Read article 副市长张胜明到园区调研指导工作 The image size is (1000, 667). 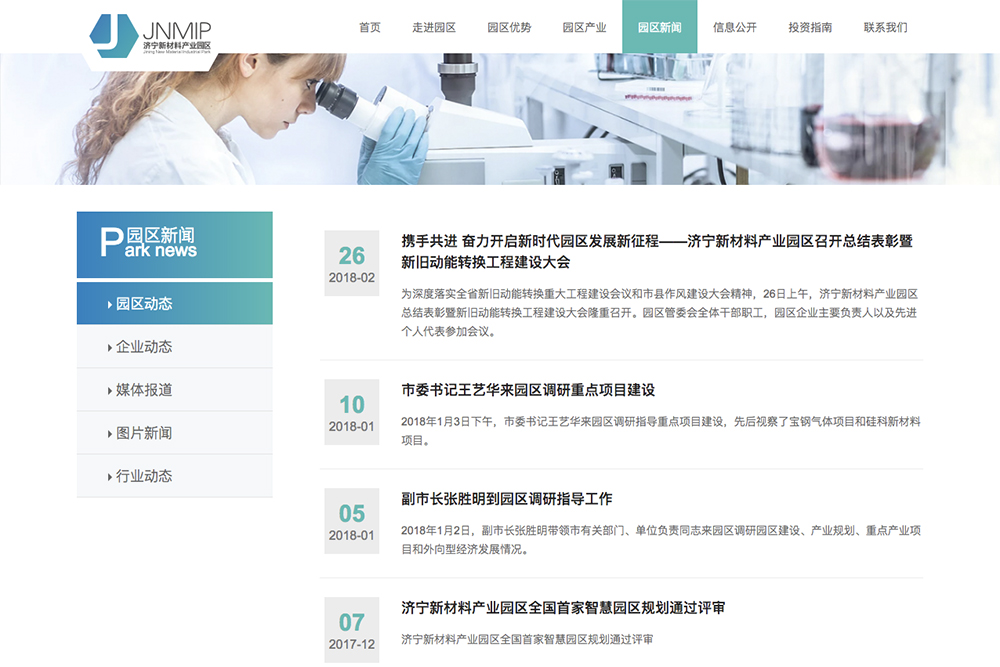[506, 499]
